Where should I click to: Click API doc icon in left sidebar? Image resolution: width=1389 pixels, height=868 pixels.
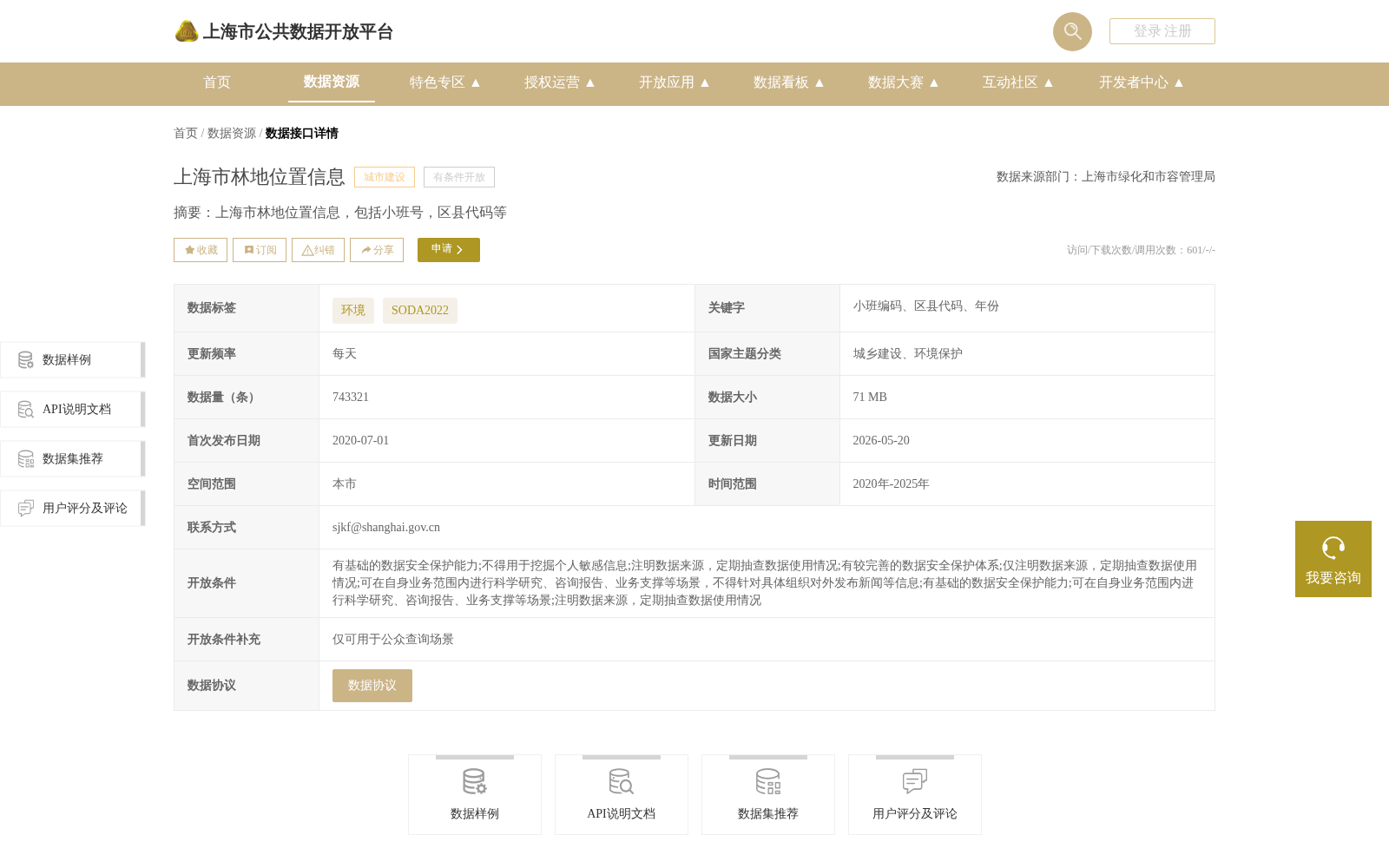click(26, 409)
